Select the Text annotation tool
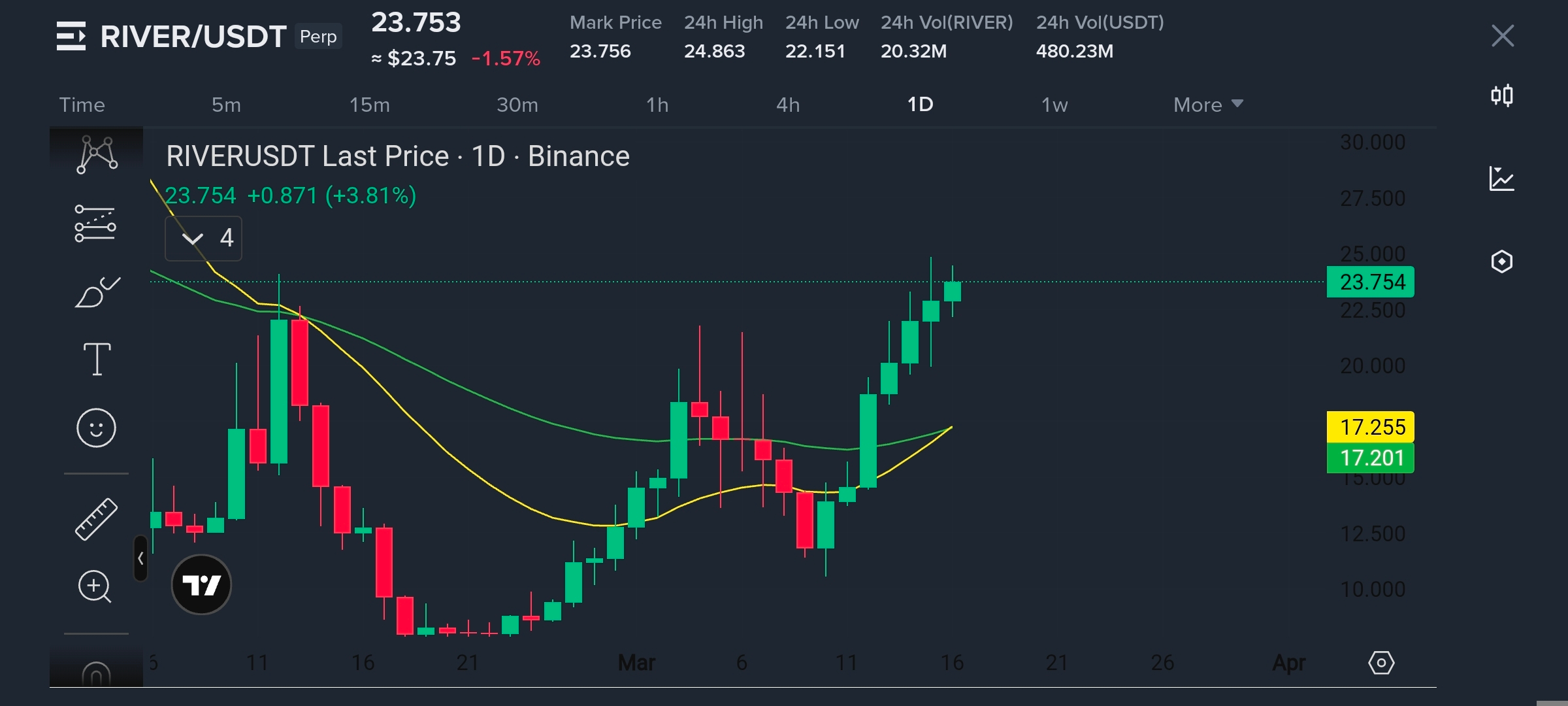1568x706 pixels. (x=97, y=359)
